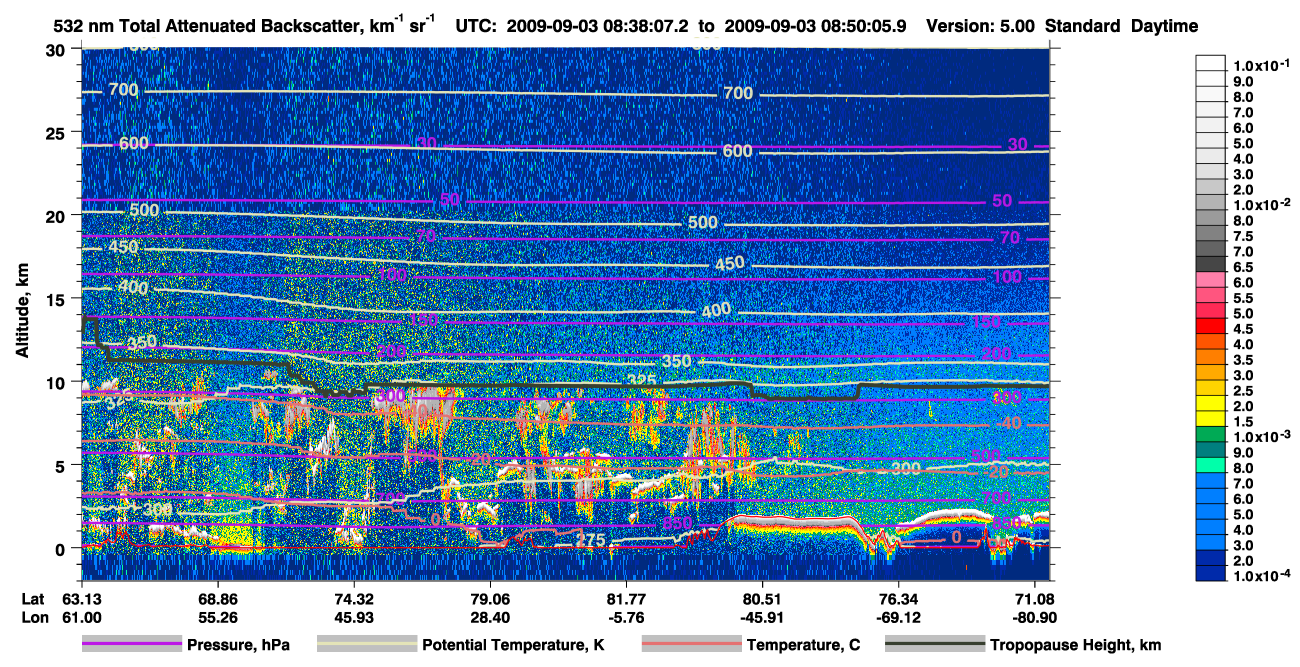Click the altitude tick label '20'
The height and width of the screenshot is (667, 1300).
pyautogui.click(x=57, y=216)
